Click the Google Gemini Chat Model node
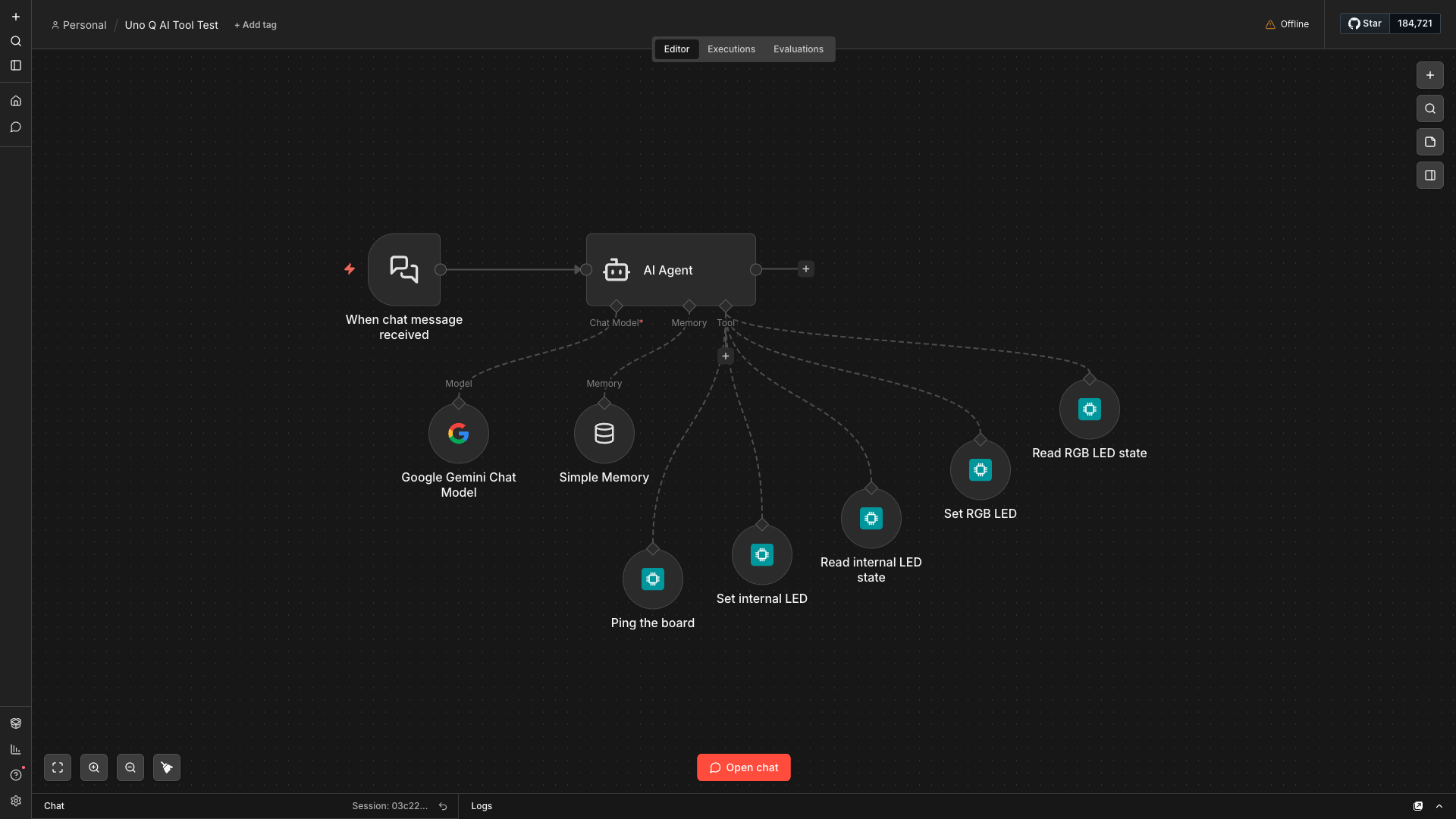The height and width of the screenshot is (819, 1456). [x=458, y=433]
